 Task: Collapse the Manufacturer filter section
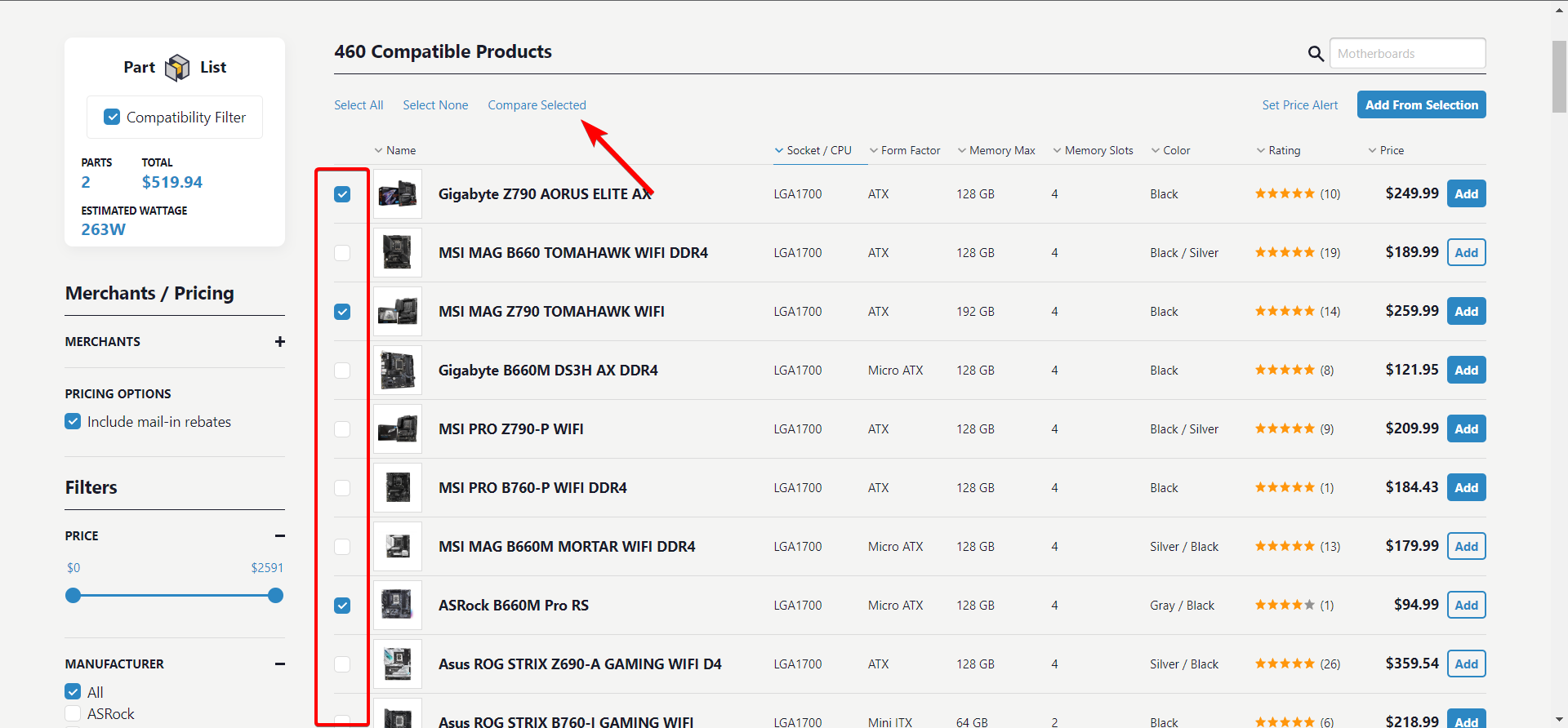point(280,664)
